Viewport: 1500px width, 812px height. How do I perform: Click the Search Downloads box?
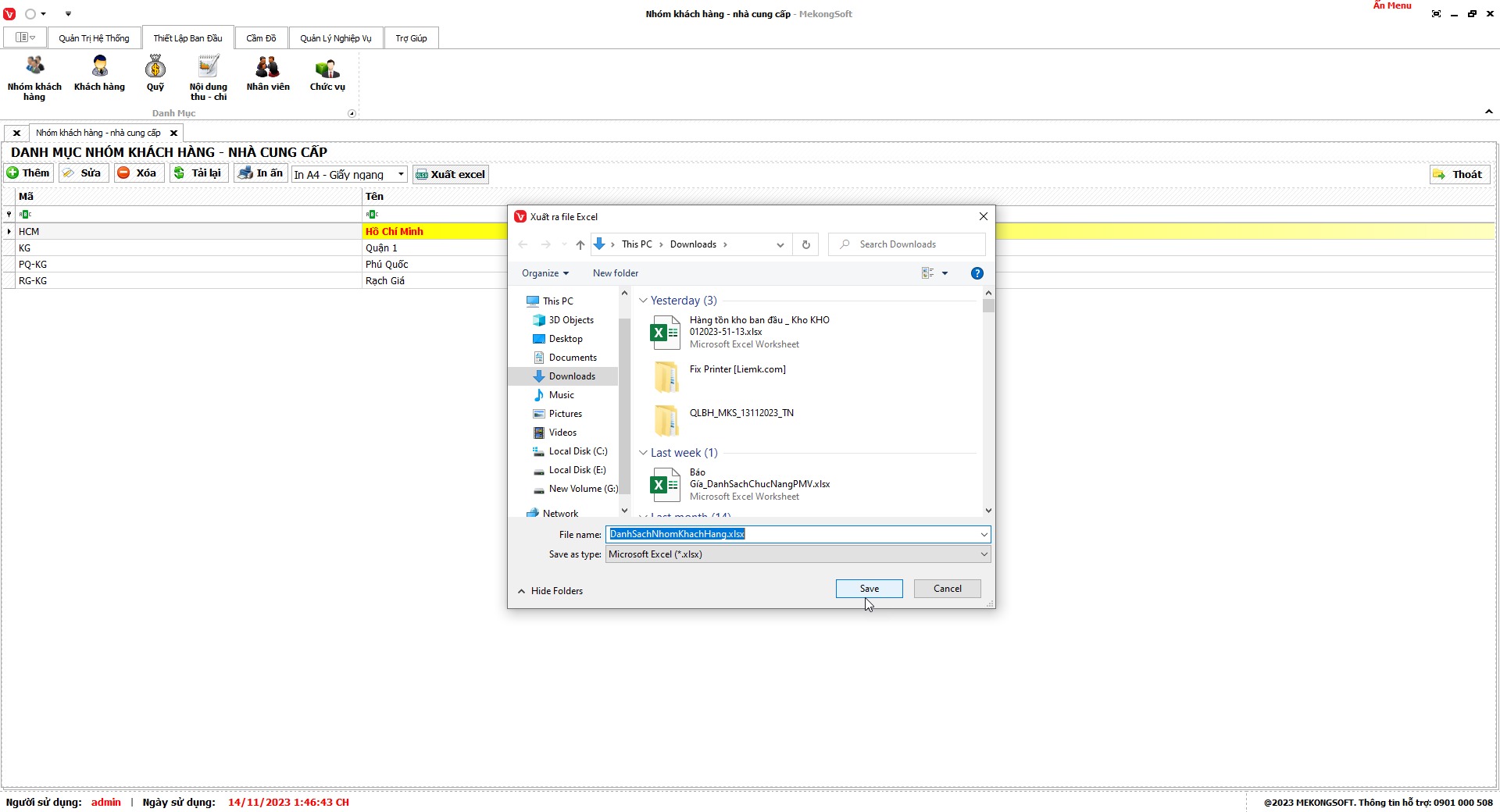coord(907,244)
